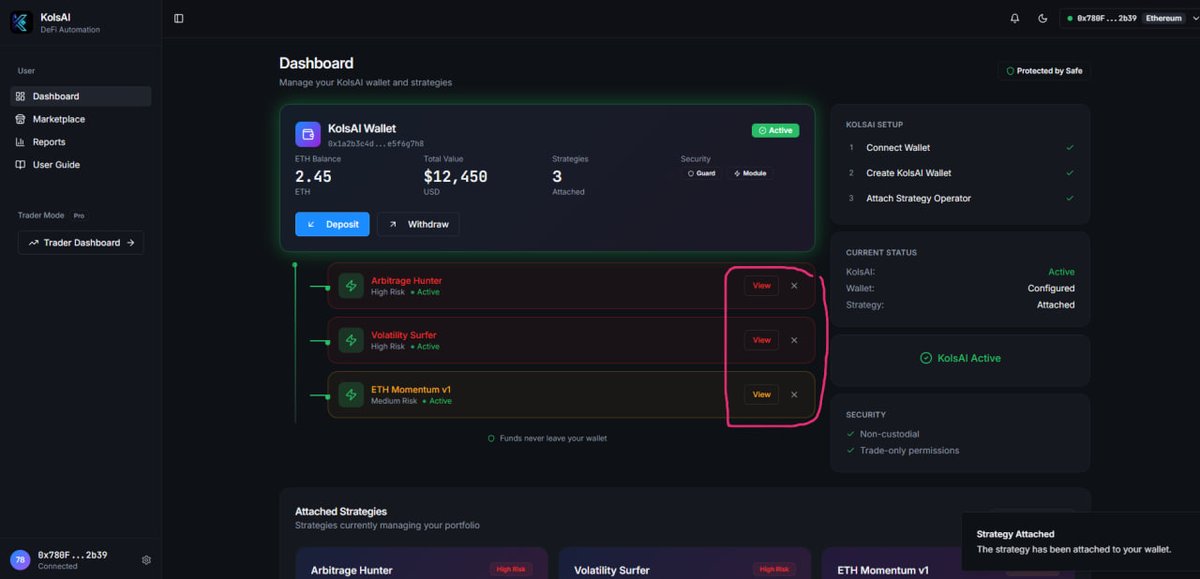
Task: Switch theme with the moon icon
Action: 1043,18
